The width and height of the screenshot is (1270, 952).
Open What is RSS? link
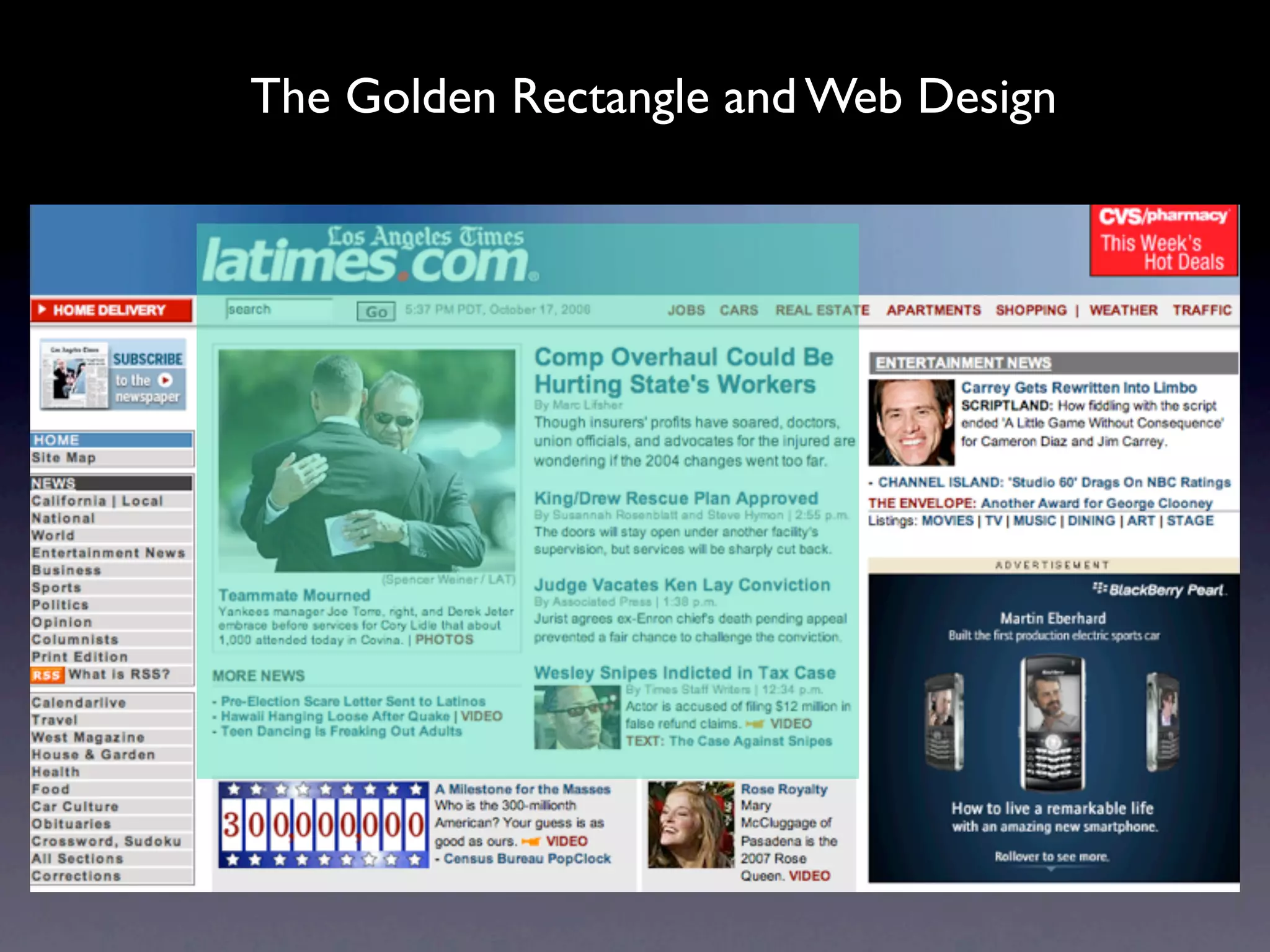pyautogui.click(x=119, y=674)
